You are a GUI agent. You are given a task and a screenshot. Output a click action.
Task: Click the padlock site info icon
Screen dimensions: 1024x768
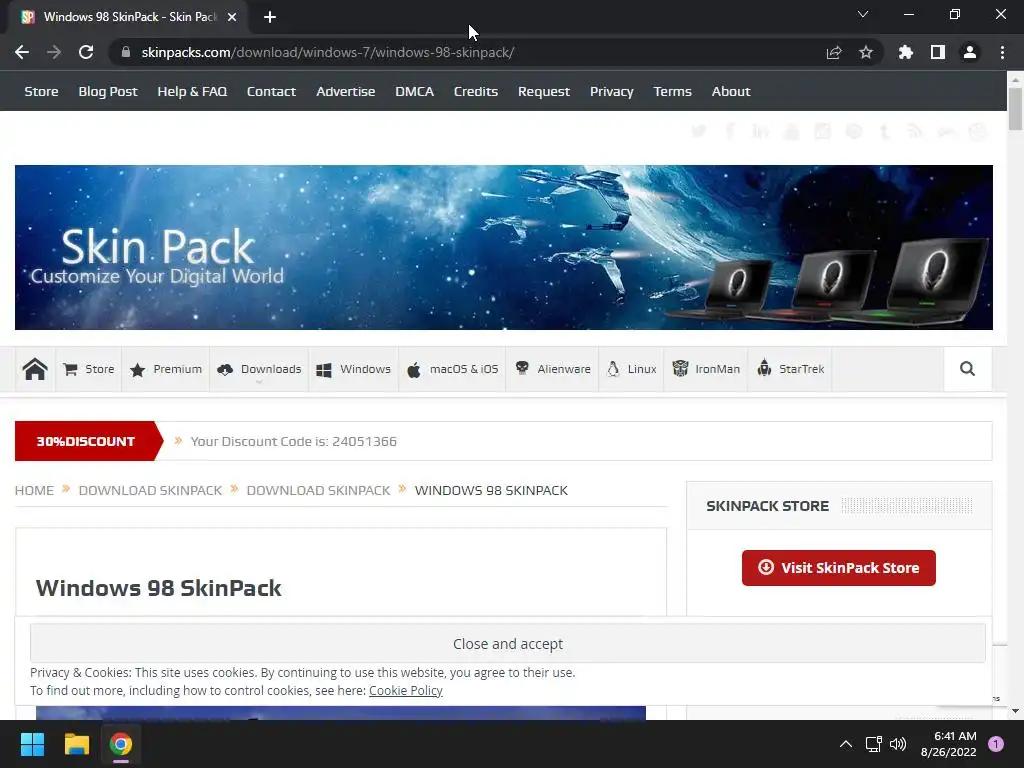[x=126, y=52]
